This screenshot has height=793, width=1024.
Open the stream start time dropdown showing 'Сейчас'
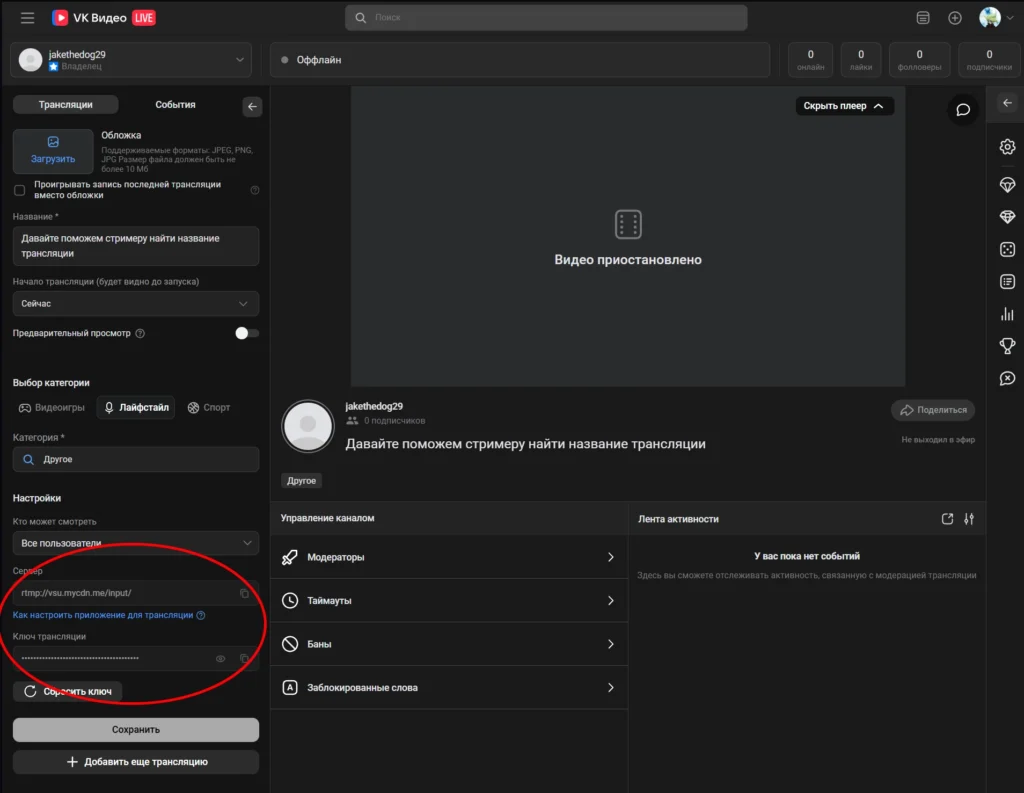(x=135, y=303)
